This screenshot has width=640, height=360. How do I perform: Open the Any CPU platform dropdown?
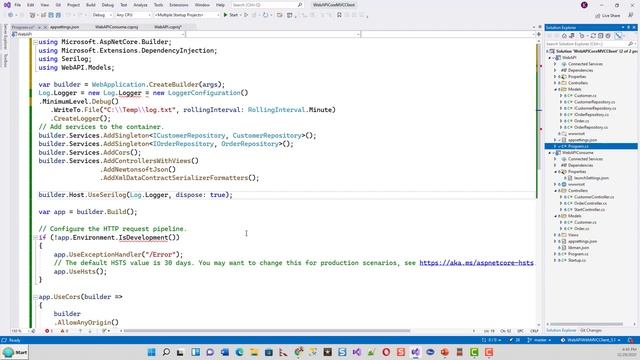click(133, 15)
